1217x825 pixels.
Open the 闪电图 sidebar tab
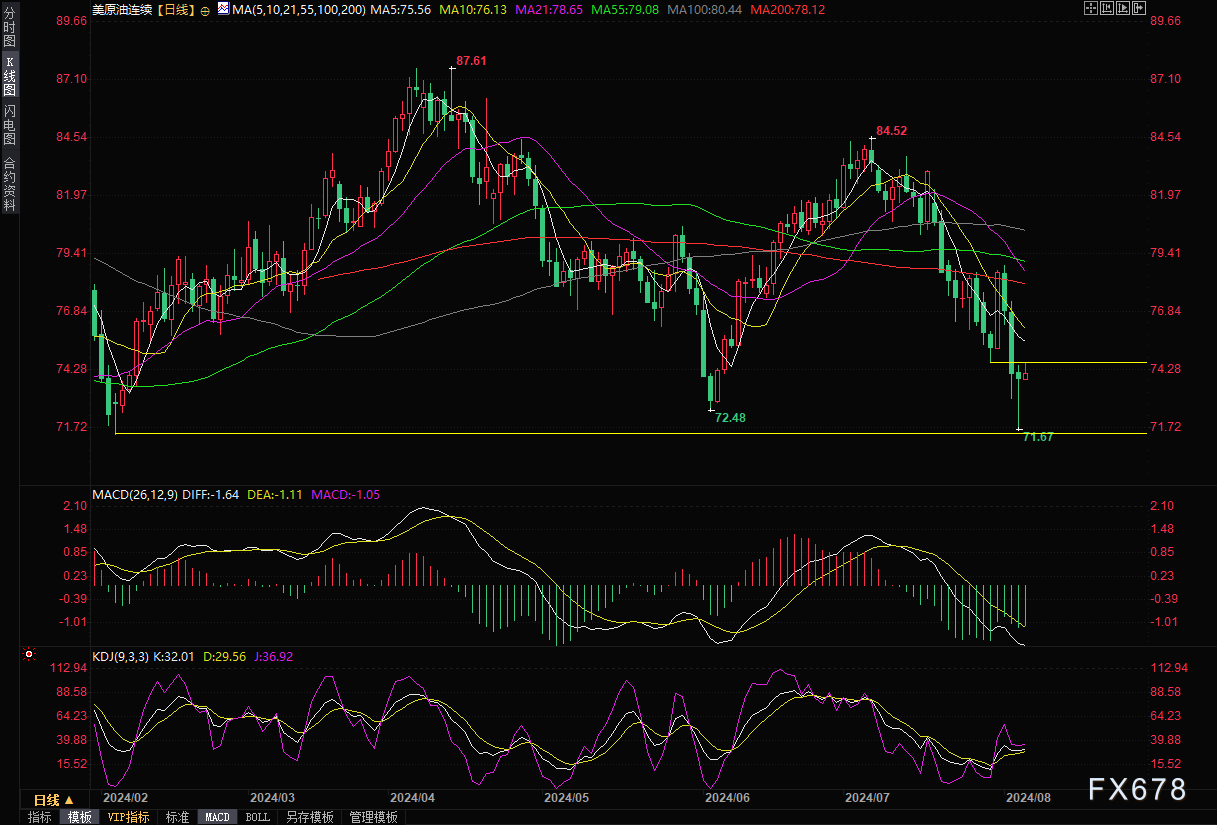coord(9,125)
